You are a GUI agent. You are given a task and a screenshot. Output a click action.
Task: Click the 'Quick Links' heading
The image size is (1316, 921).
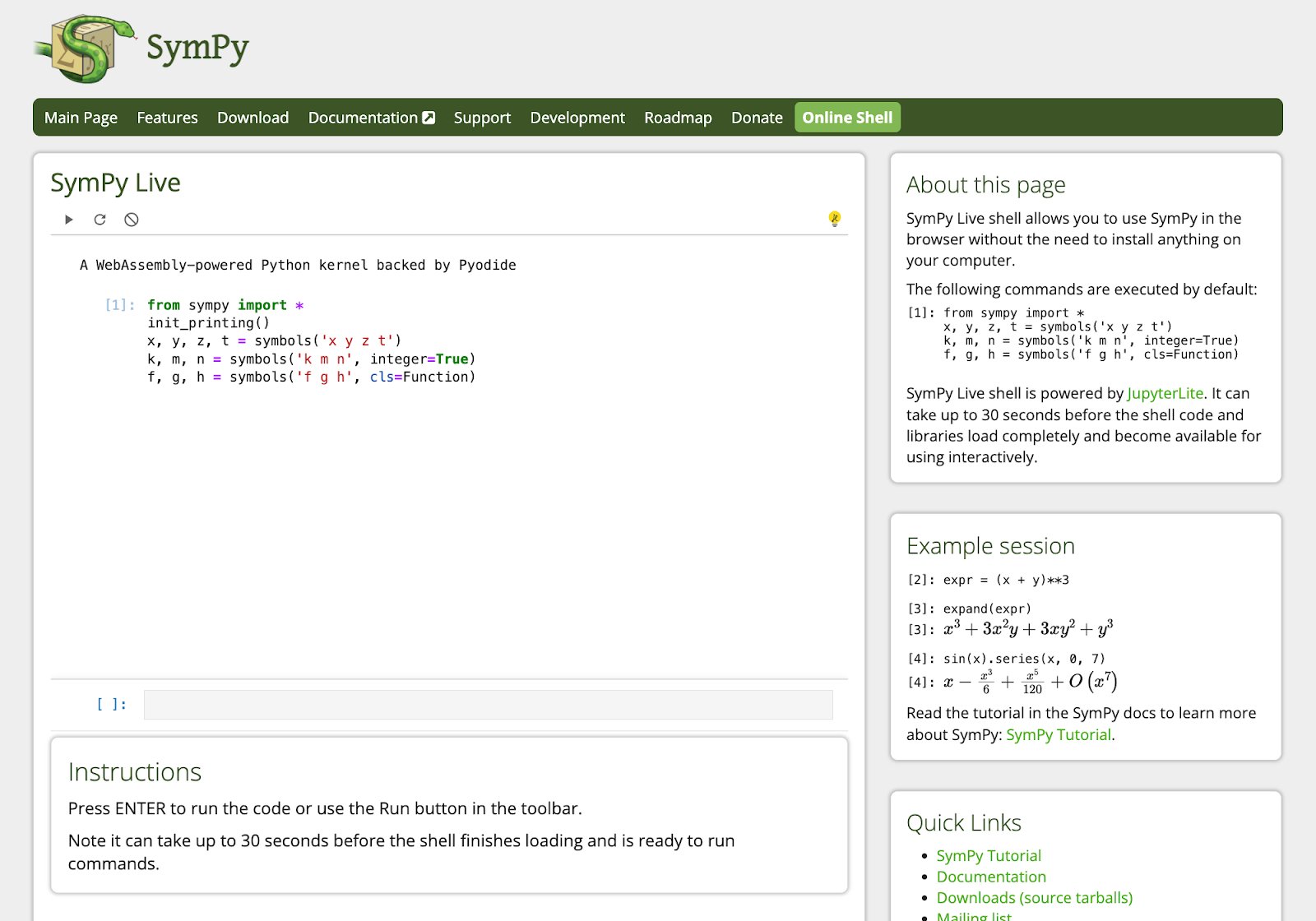coord(964,823)
